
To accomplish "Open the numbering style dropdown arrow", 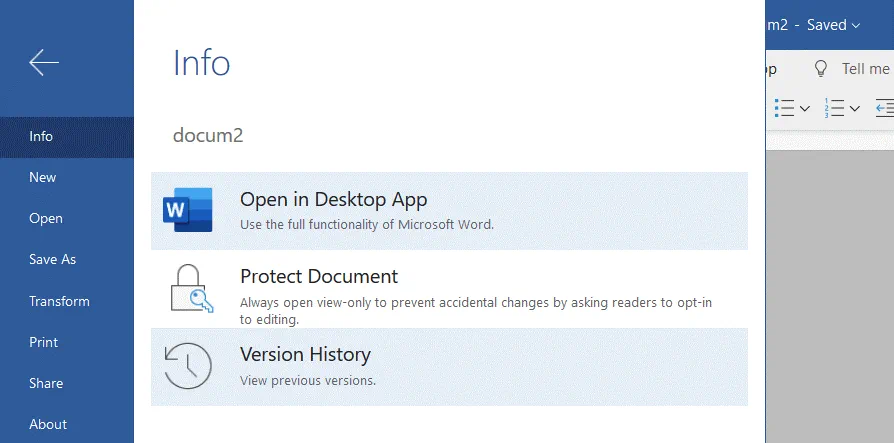I will (853, 107).
